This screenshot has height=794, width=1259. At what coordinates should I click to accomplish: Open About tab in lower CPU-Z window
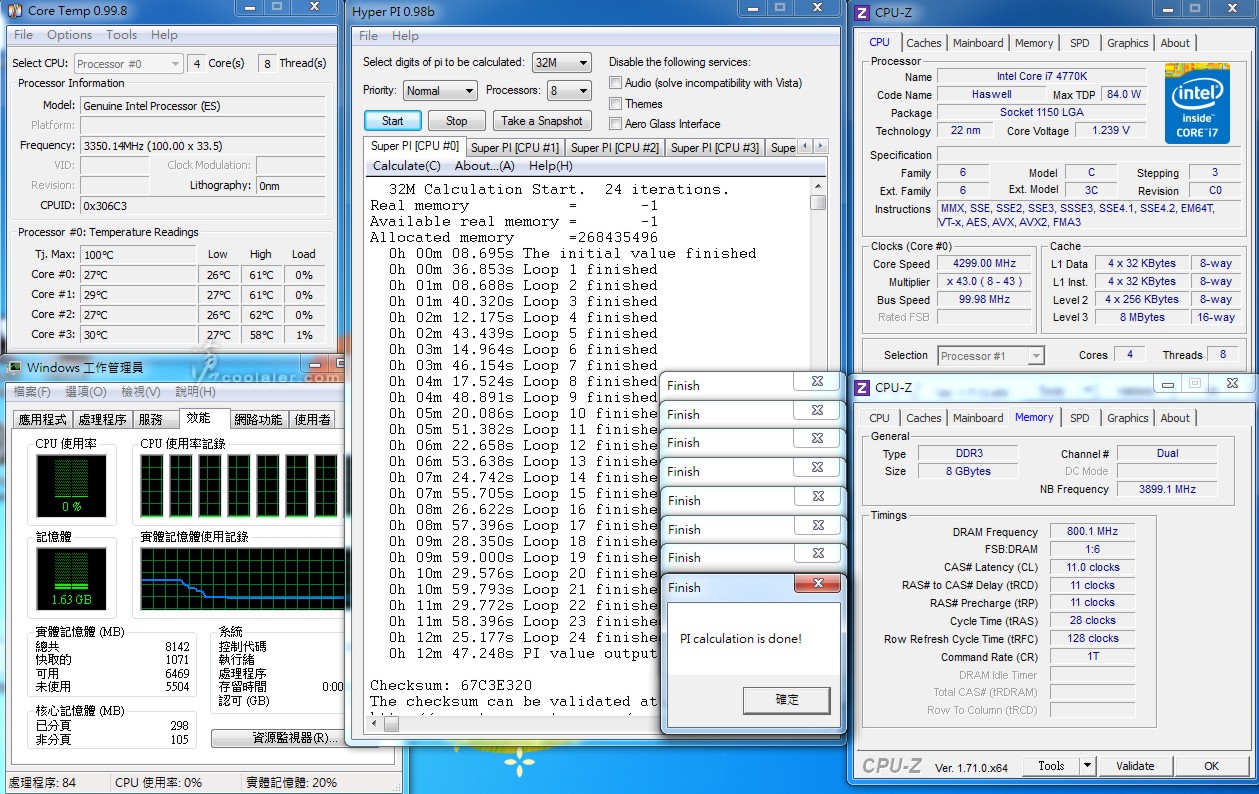point(1175,418)
